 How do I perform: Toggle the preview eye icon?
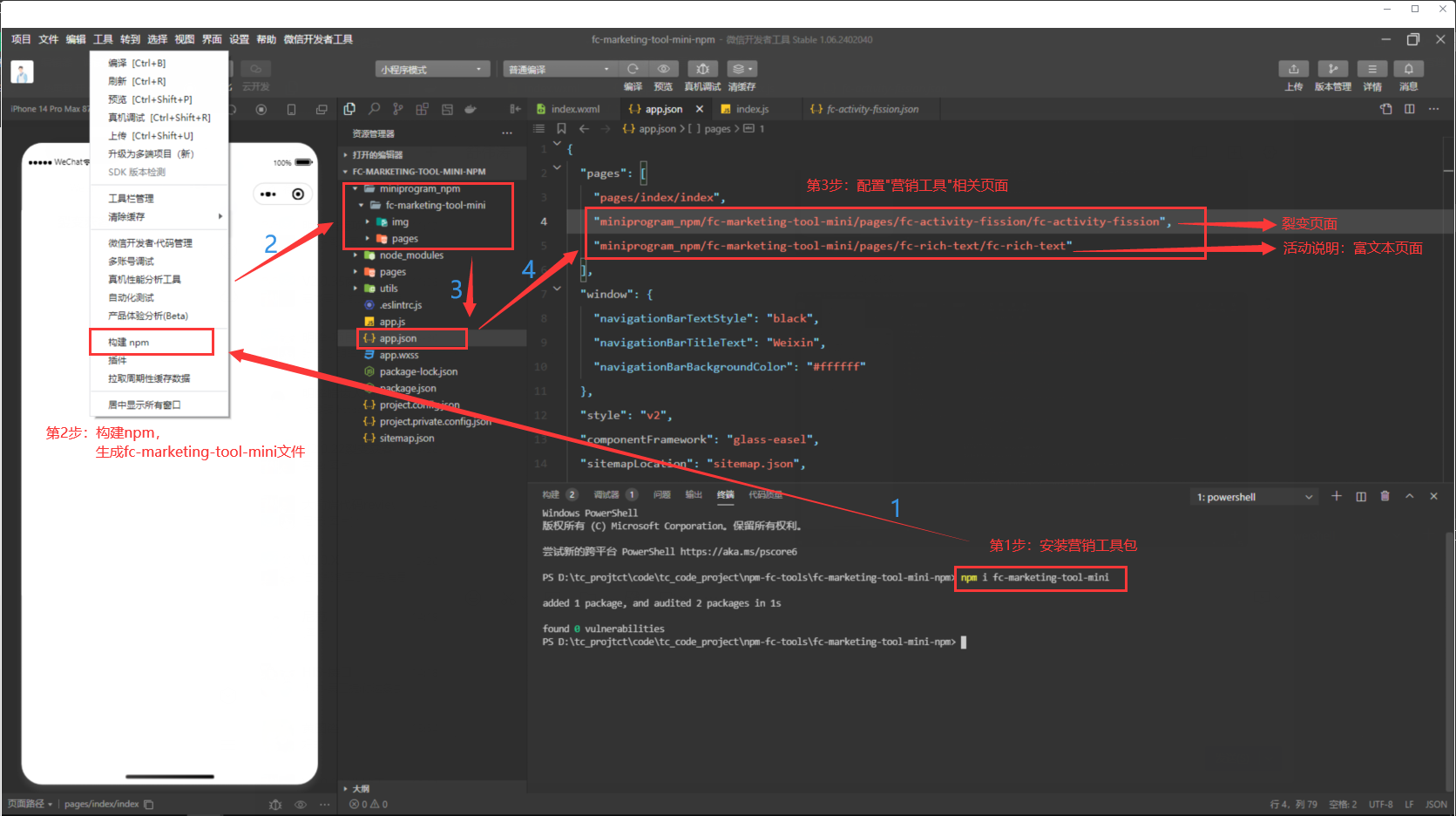663,70
